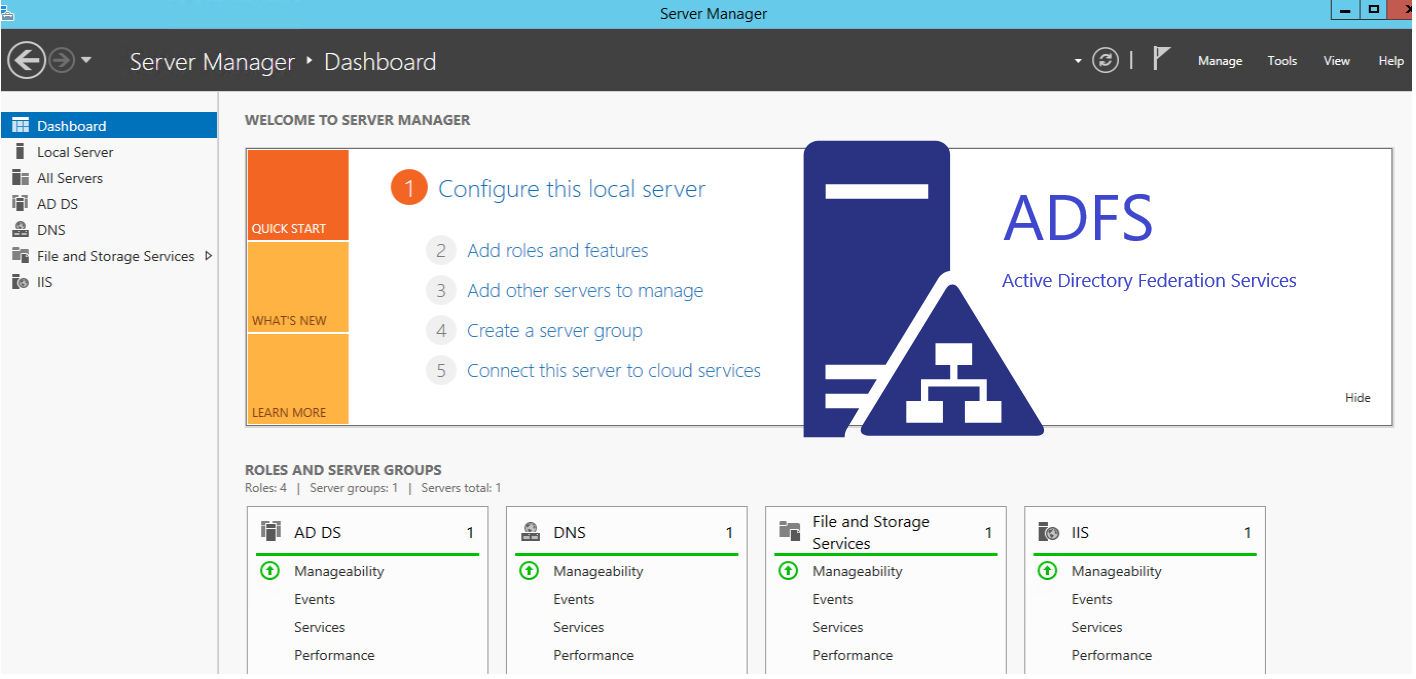Open Services in IIS tile
Viewport: 1416px width, 679px height.
[1096, 628]
